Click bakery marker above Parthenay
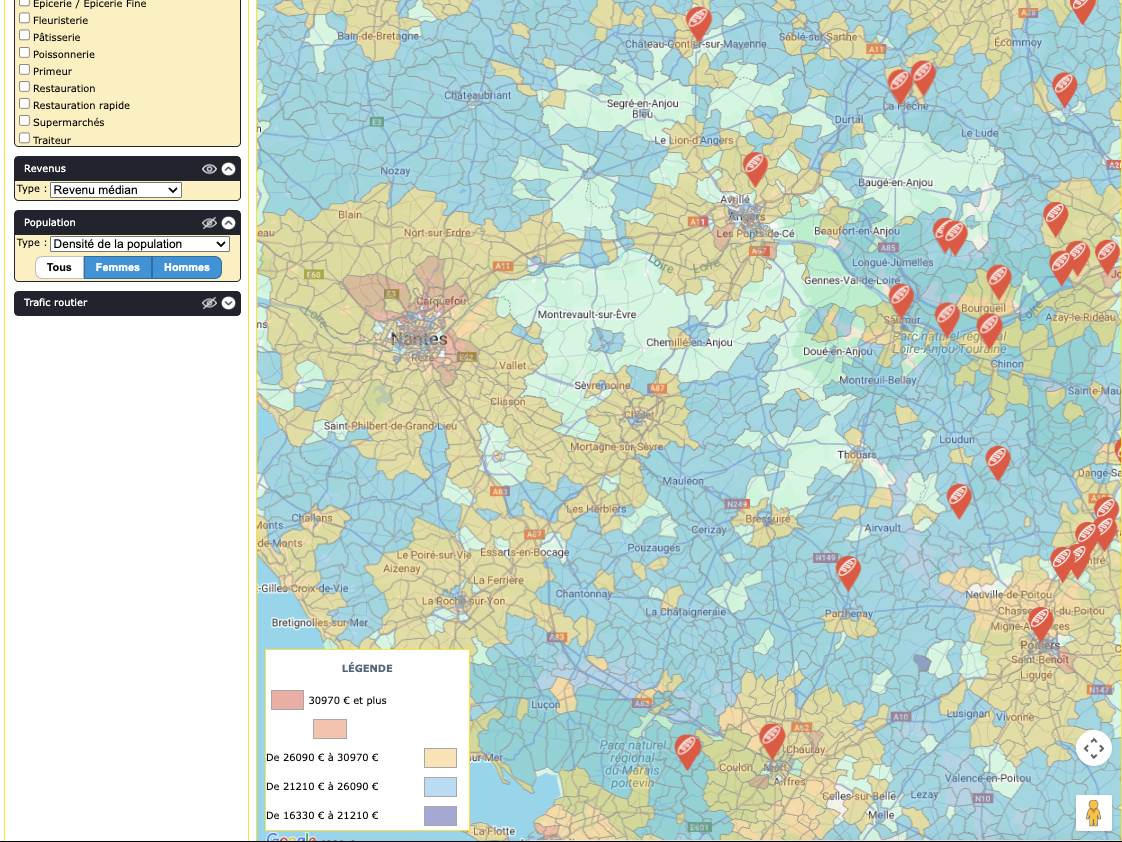 (x=848, y=572)
